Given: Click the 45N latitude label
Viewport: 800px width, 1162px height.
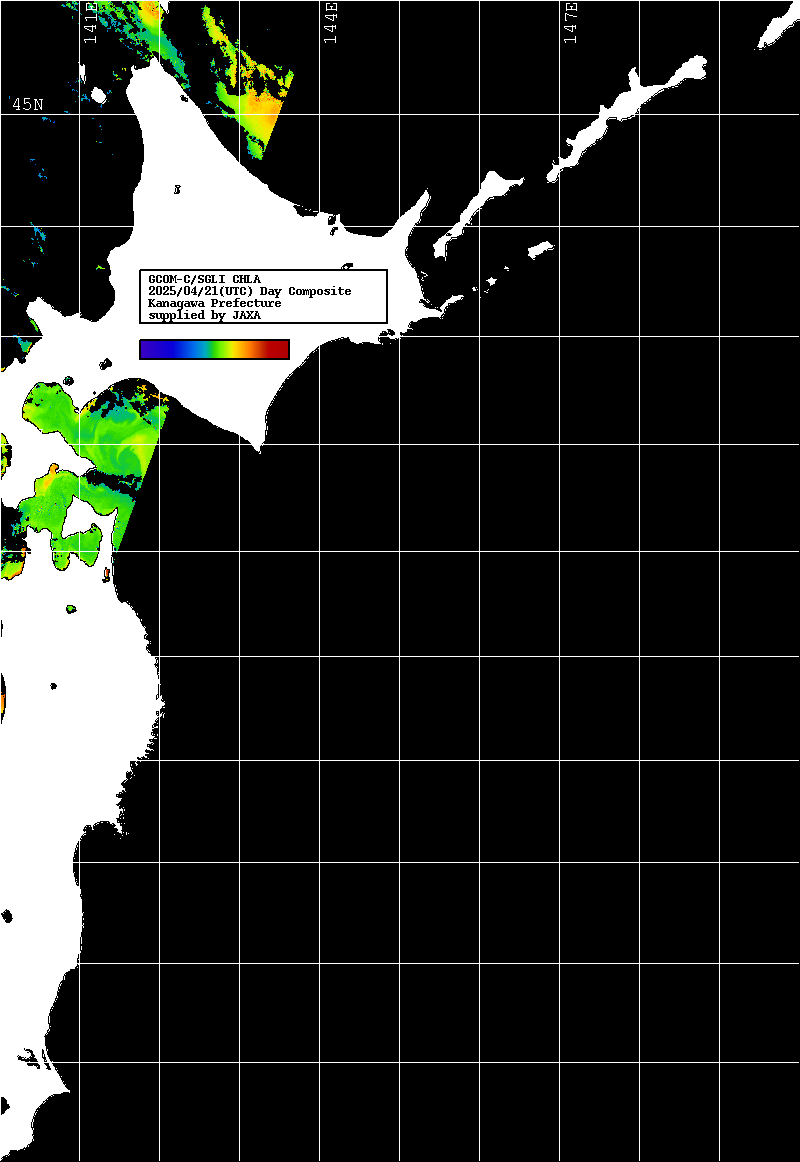Looking at the screenshot, I should point(27,104).
